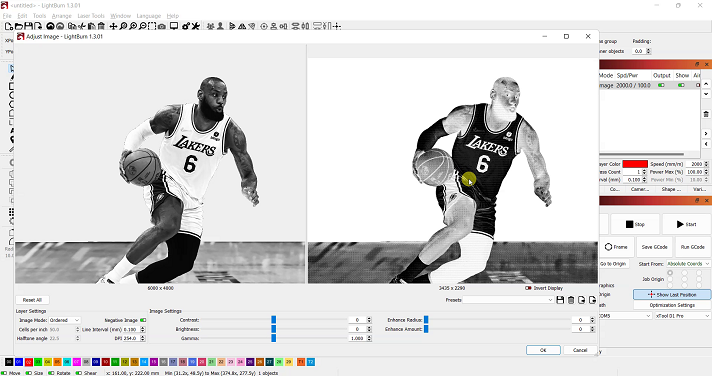Click the right-arrow icon in Cuts panel
The width and height of the screenshot is (712, 376).
coord(706,134)
